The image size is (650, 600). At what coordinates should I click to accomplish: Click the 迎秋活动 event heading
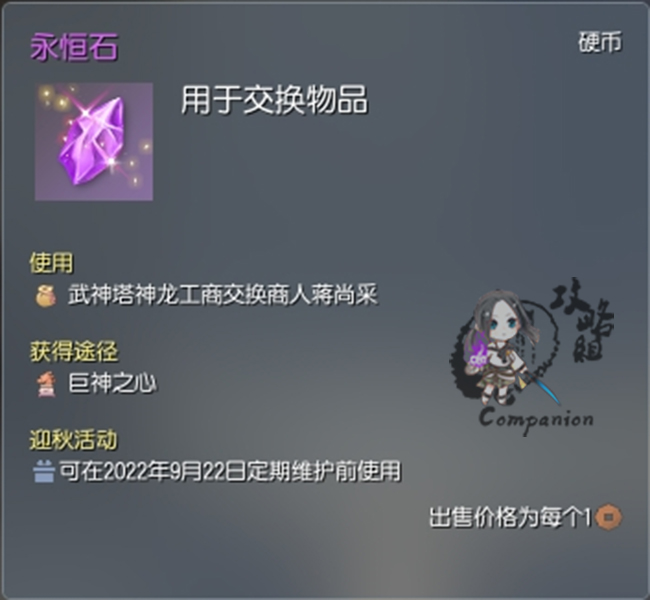[73, 440]
